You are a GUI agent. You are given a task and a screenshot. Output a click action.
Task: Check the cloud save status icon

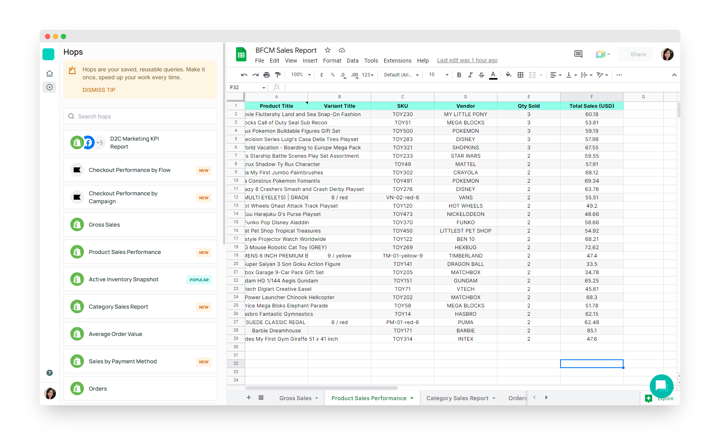(342, 50)
